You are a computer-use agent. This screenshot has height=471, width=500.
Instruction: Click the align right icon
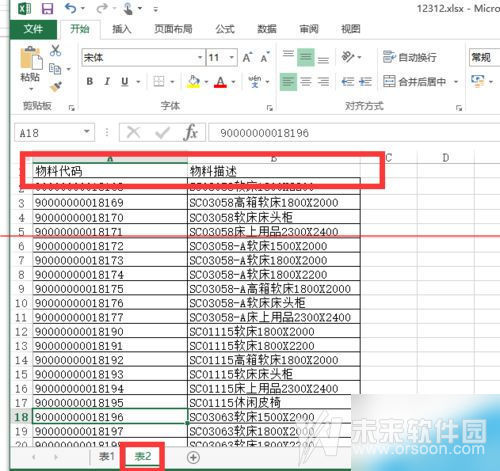323,81
